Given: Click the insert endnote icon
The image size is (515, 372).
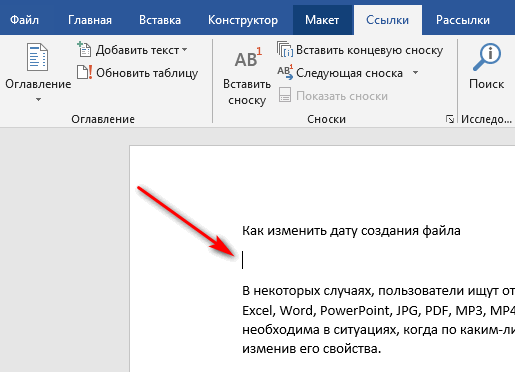Looking at the screenshot, I should click(285, 49).
